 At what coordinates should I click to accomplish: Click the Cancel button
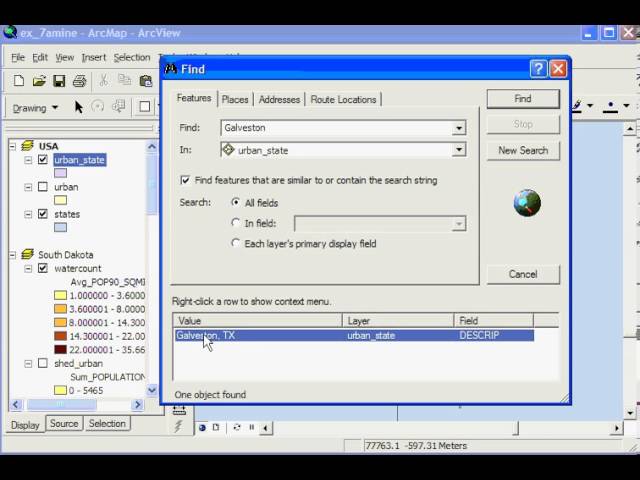tap(523, 274)
